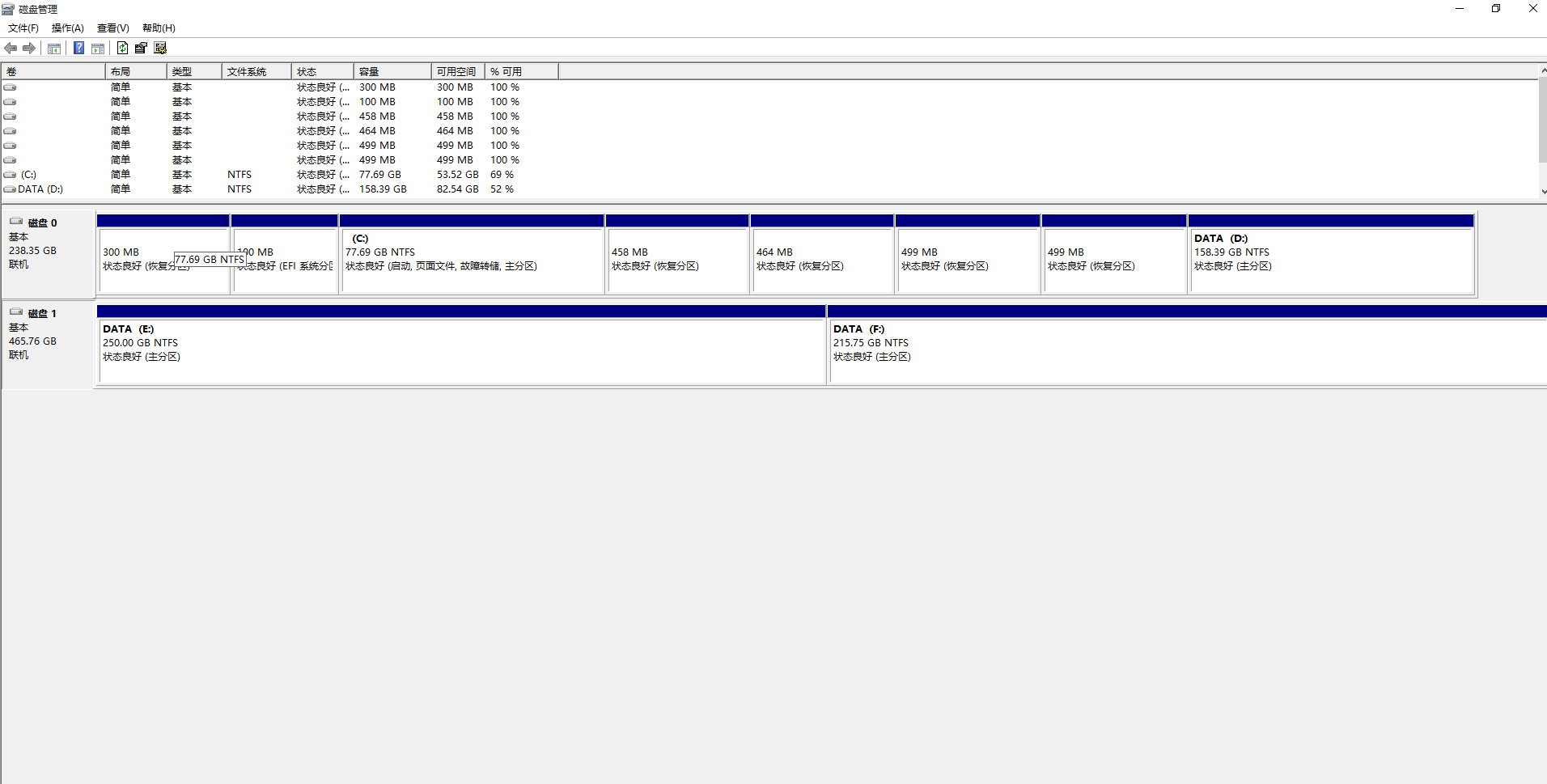Click the 69 % free value

[502, 175]
